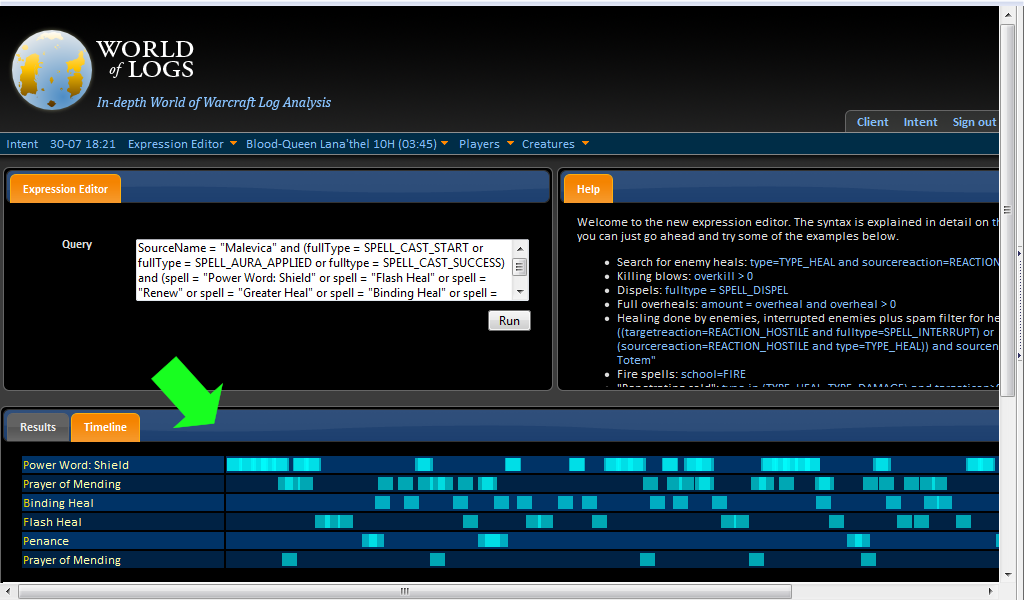Click the targetreaction=REACTION_HOSTILE example expression
Screen dimensions: 1024x600
pyautogui.click(x=807, y=346)
